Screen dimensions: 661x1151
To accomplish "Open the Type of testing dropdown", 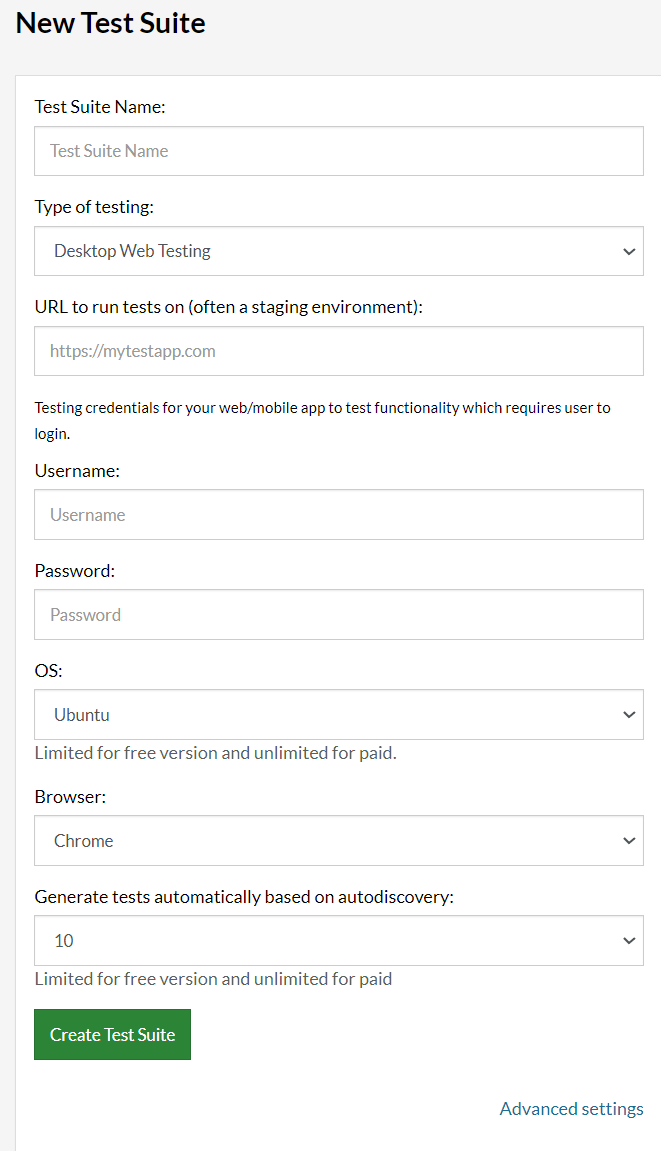I will [339, 251].
